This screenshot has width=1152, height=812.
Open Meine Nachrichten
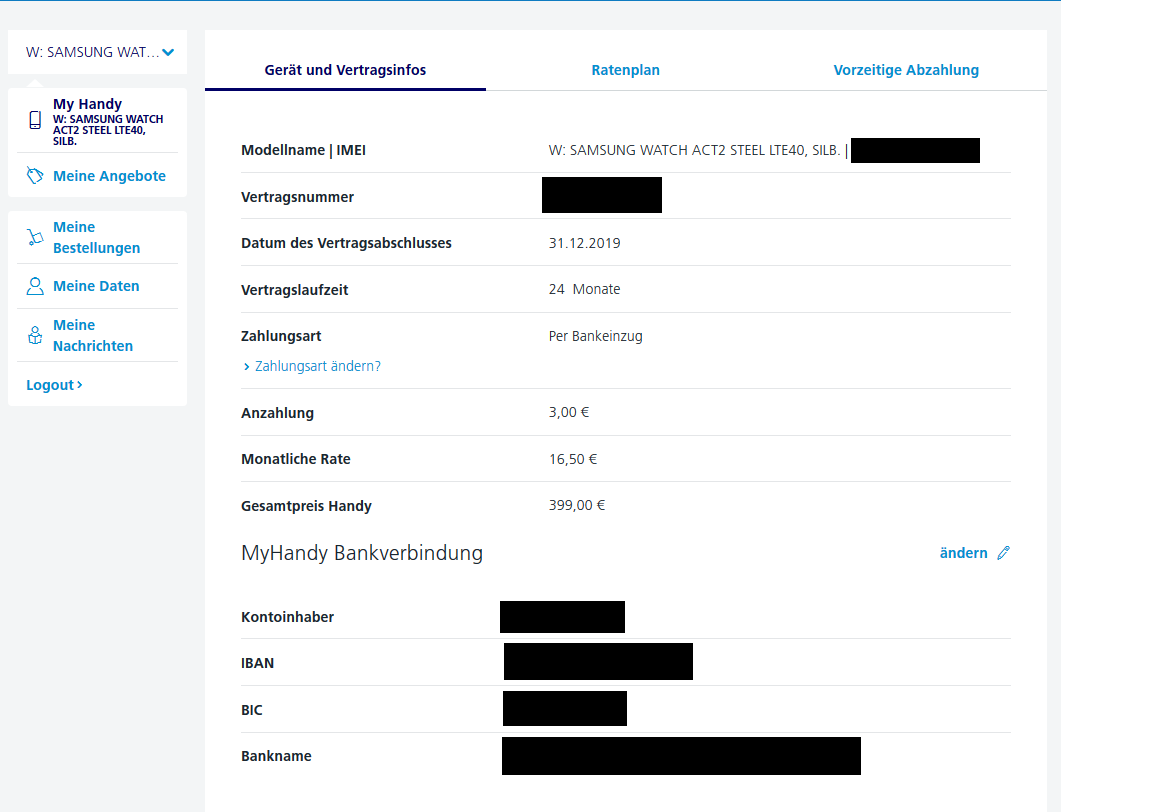tap(93, 335)
